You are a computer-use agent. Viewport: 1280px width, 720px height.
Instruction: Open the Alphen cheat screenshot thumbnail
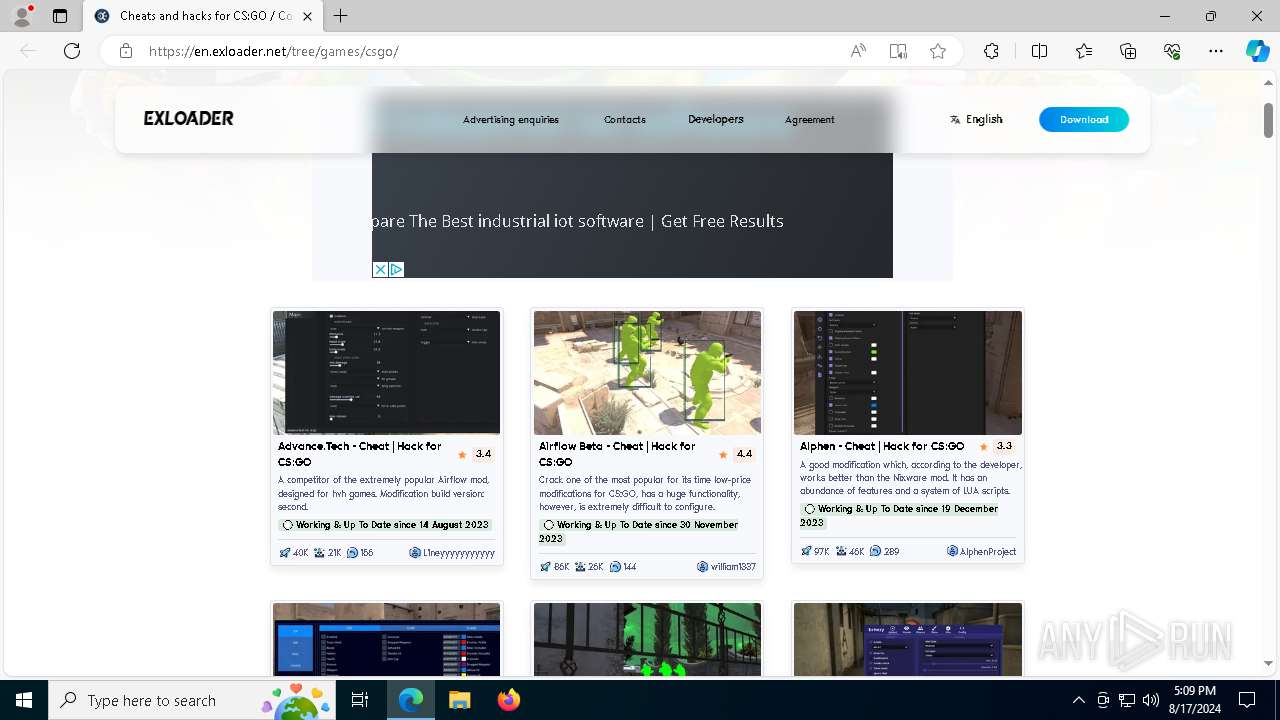pos(908,372)
